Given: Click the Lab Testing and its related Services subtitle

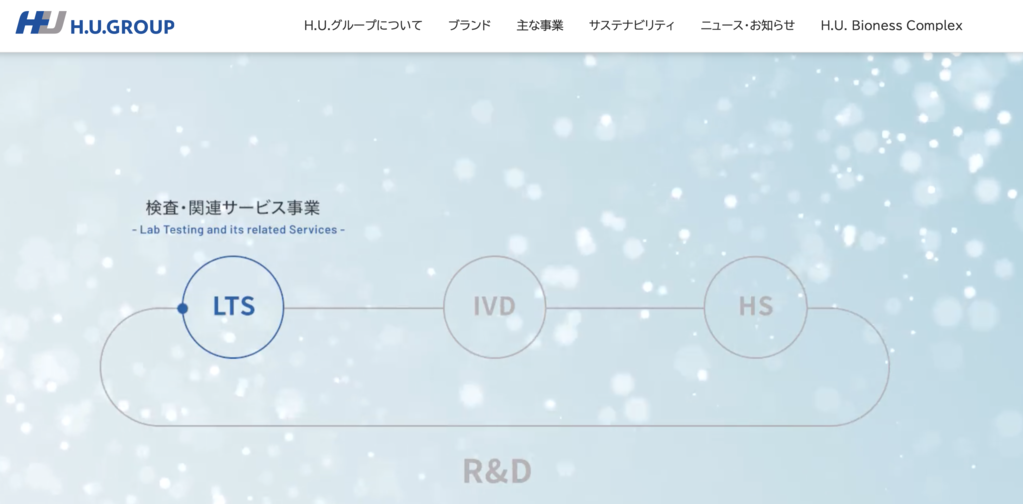Looking at the screenshot, I should 238,230.
